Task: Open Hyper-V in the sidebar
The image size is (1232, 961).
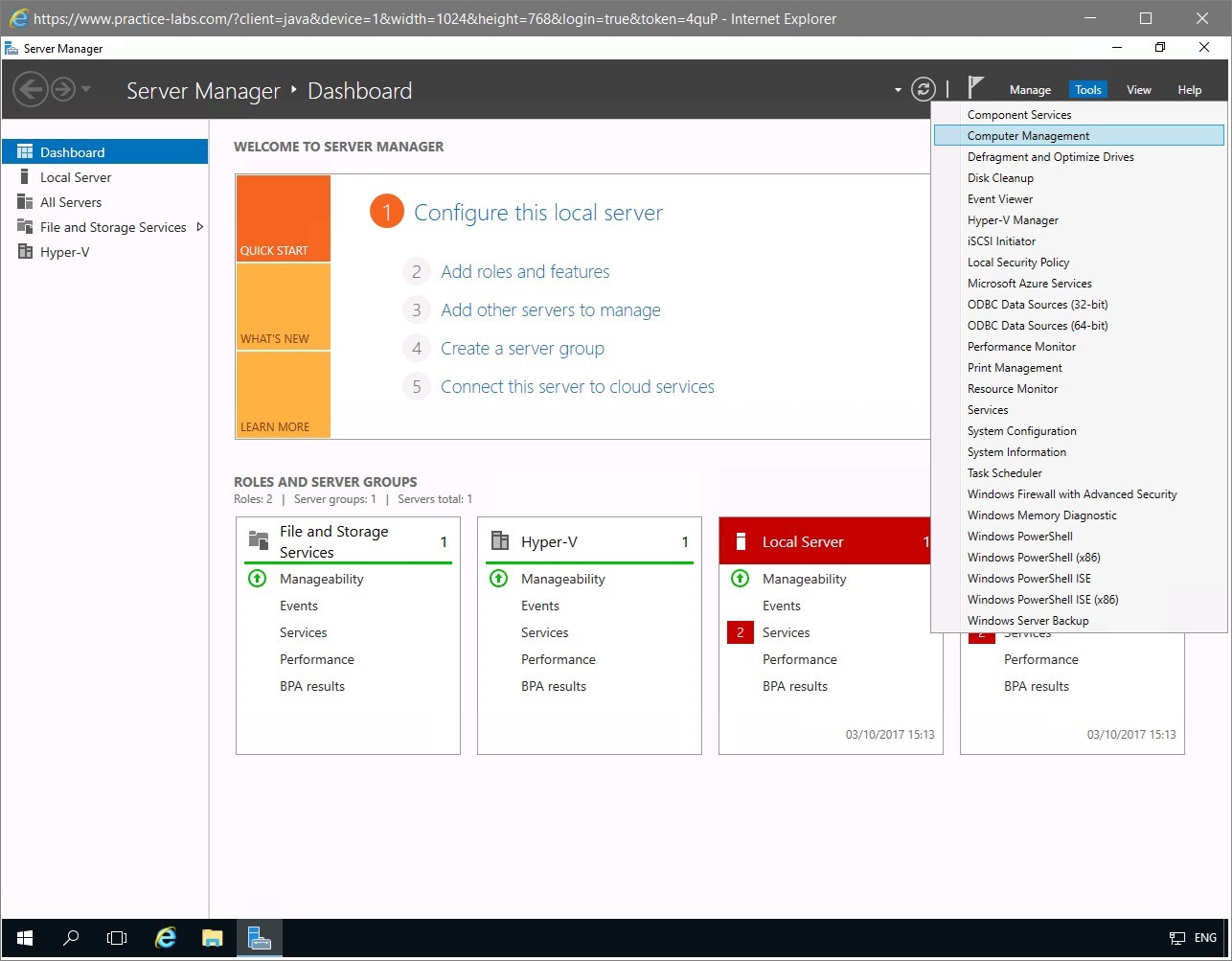Action: [64, 252]
